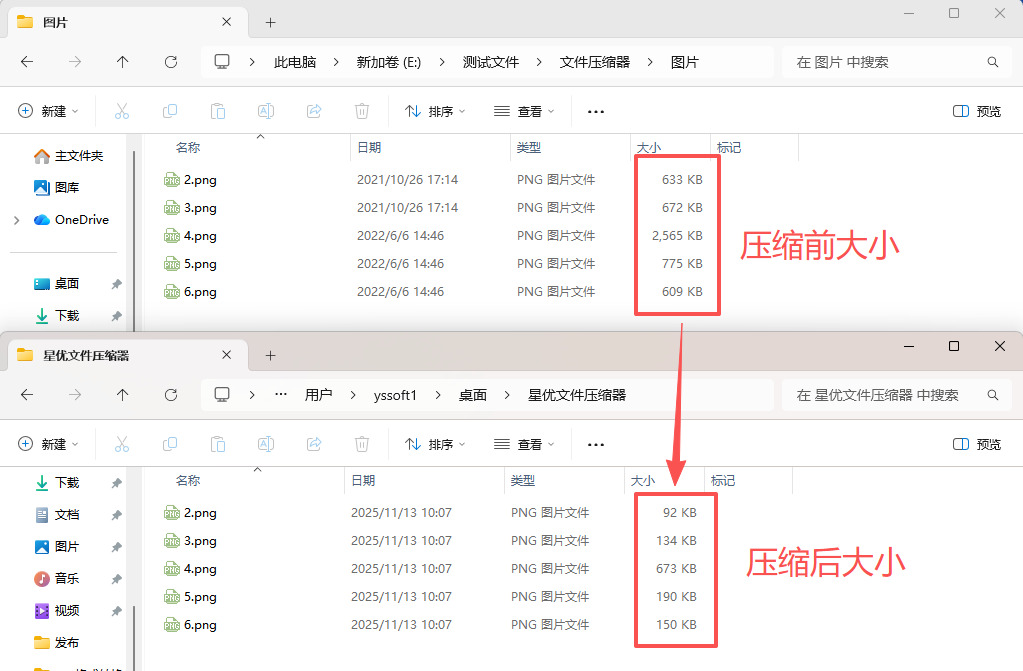Go up one folder in 星优文件压缩器 window
Image resolution: width=1023 pixels, height=671 pixels.
(123, 395)
